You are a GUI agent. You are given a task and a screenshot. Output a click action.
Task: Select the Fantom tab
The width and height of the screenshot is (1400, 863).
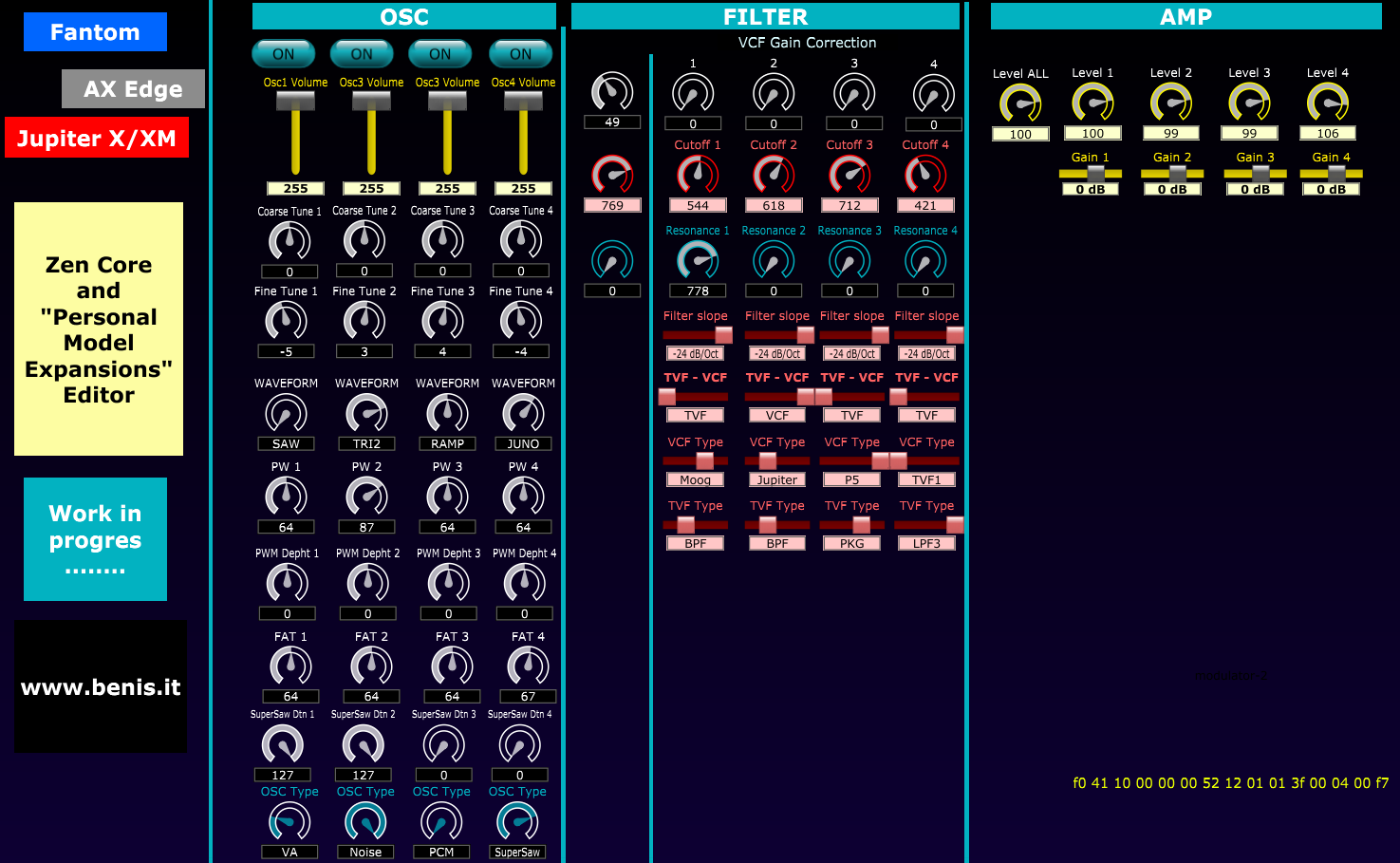(95, 32)
